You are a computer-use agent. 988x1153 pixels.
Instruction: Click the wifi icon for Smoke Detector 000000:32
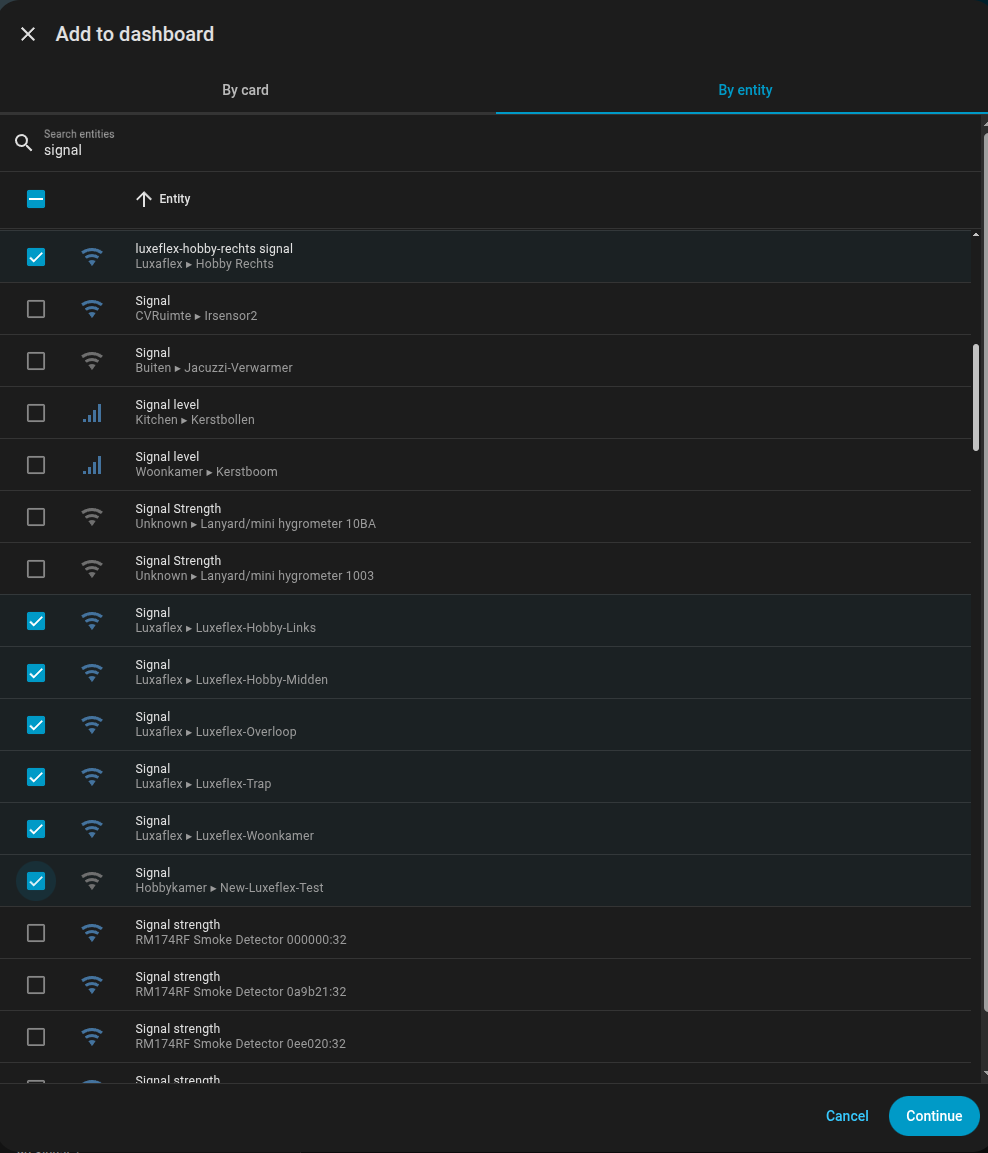[x=92, y=933]
